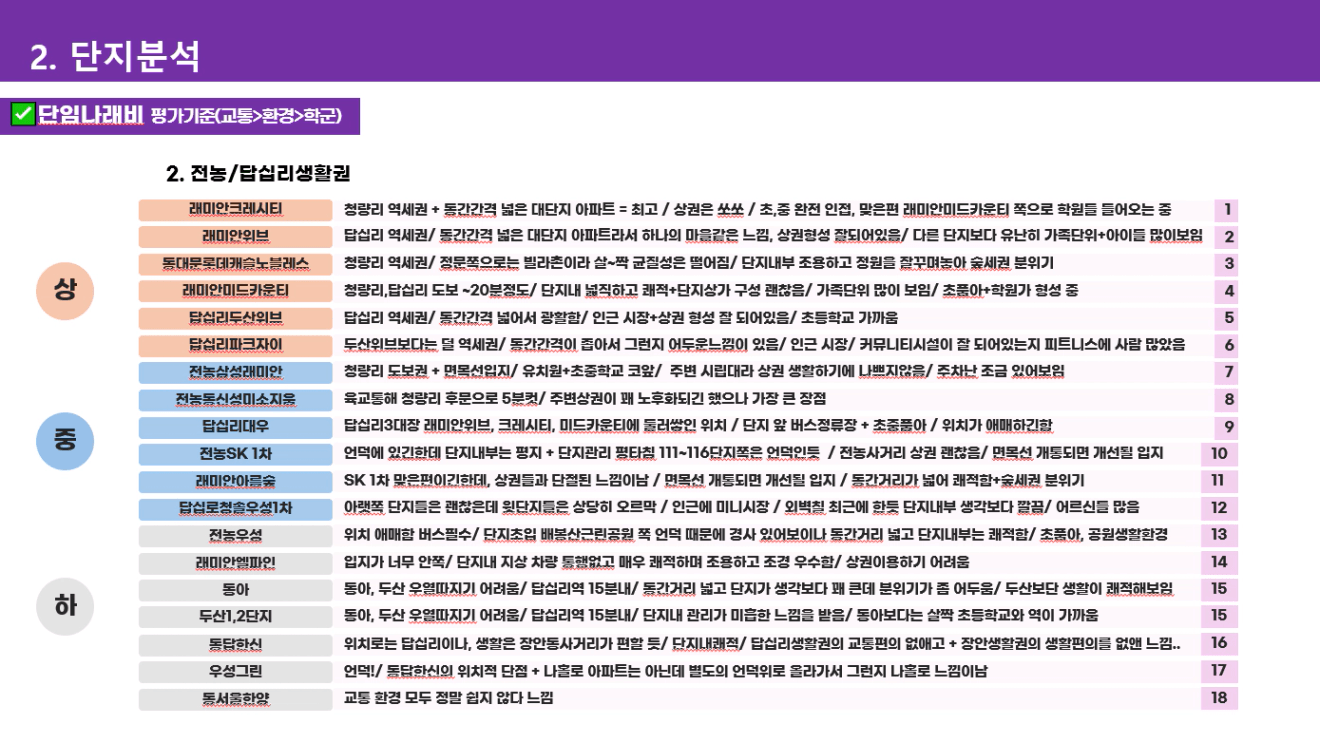1320x743 pixels.
Task: Click rank number 1 in 래미안크레시티 row
Action: (x=1227, y=210)
